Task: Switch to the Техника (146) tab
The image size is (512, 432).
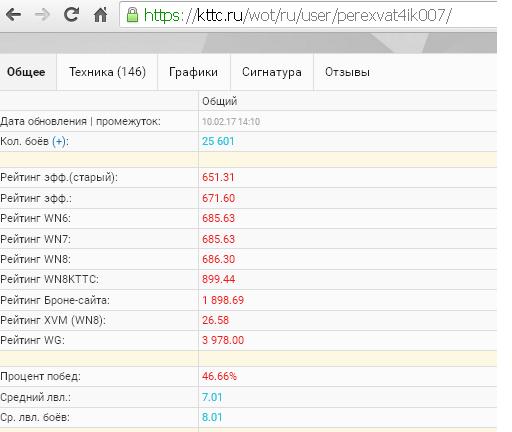Action: [107, 72]
